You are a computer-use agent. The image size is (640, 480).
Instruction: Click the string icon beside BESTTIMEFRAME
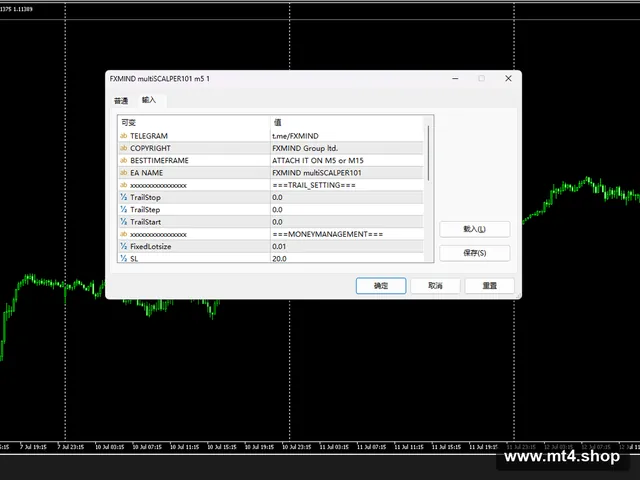[x=124, y=160]
